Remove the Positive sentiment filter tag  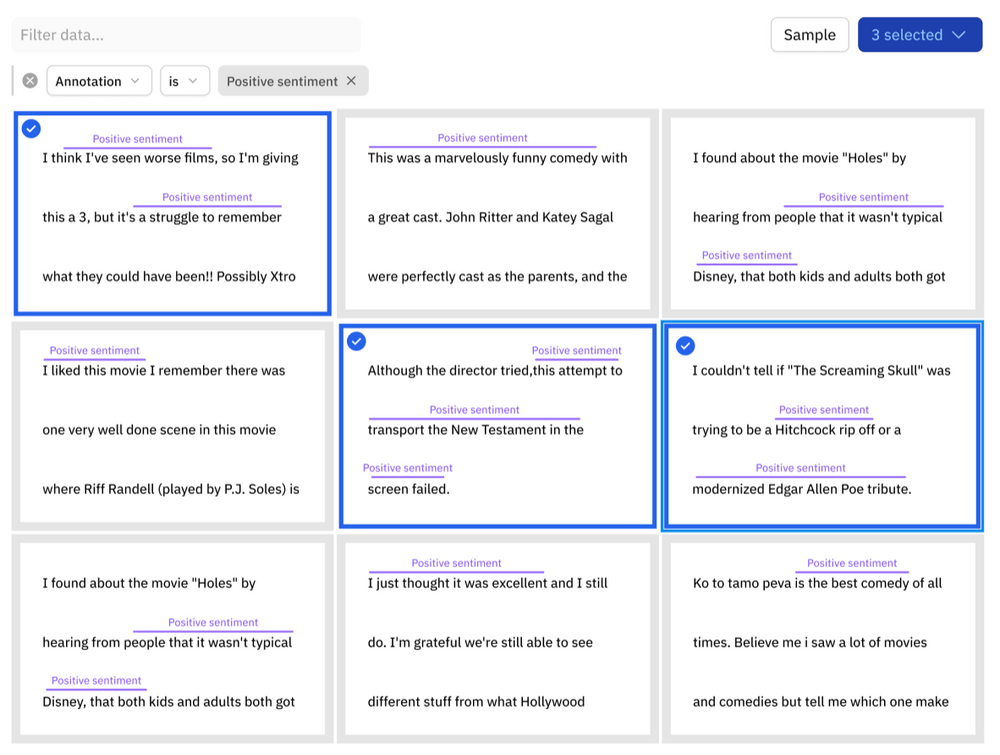(x=351, y=80)
